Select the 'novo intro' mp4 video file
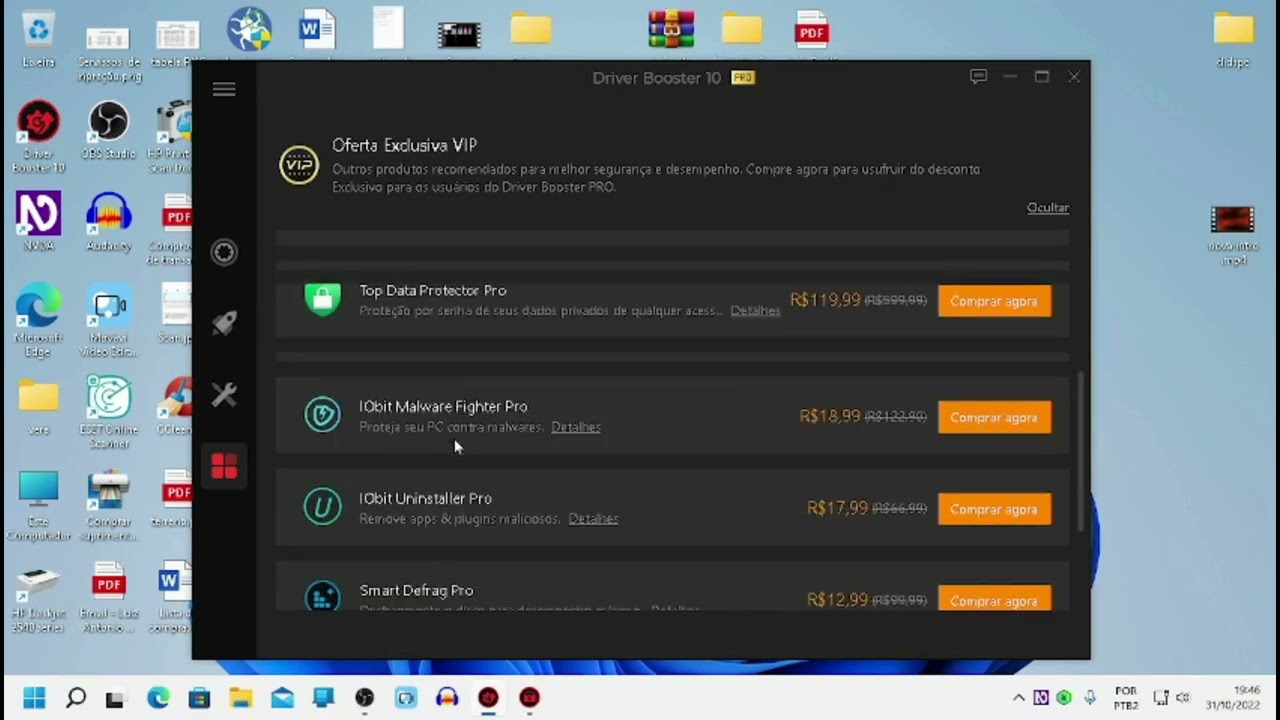 [1232, 234]
